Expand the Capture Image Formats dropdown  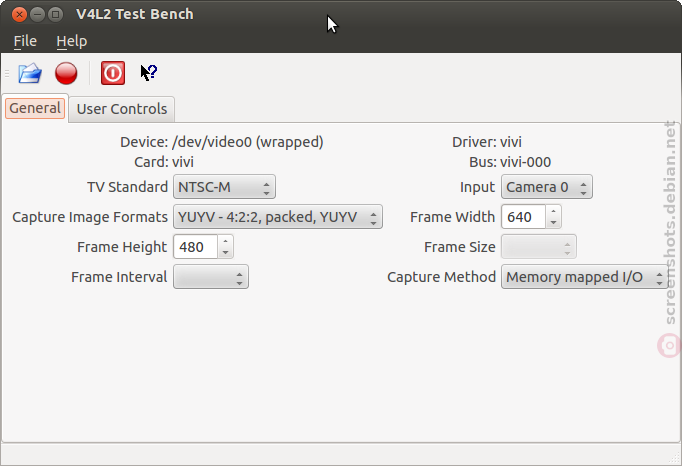278,217
